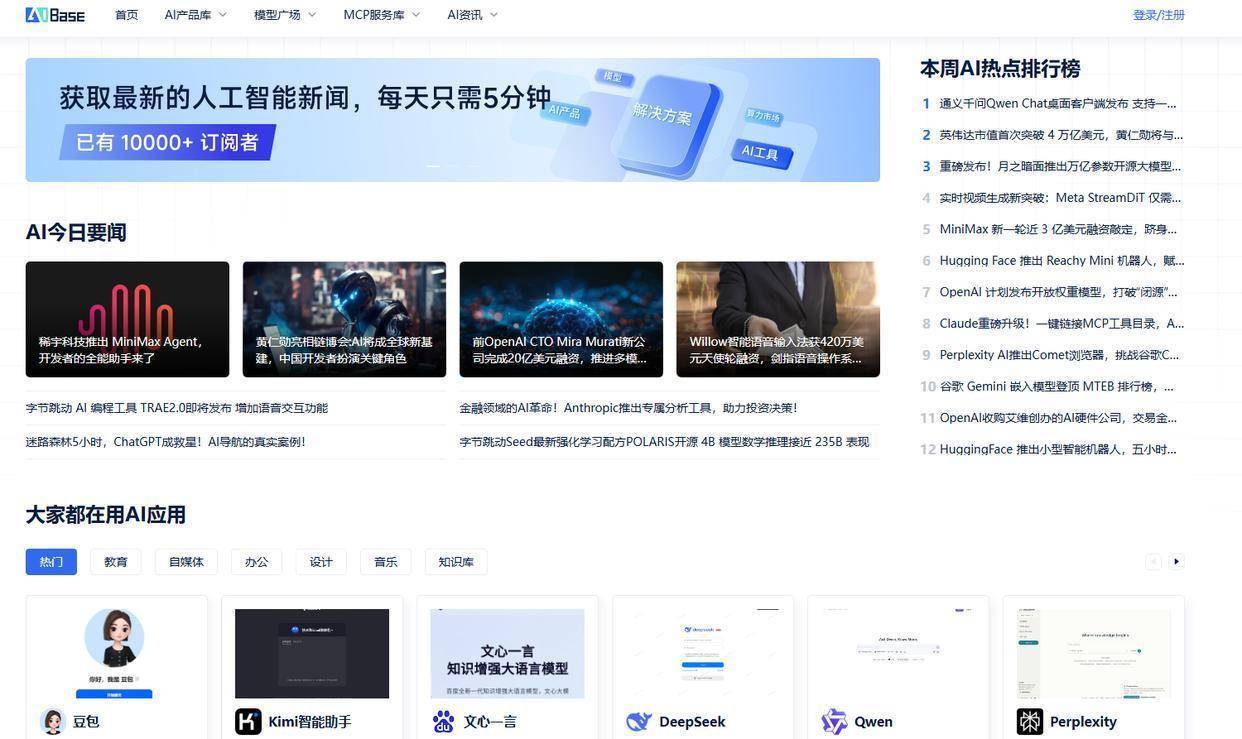Screen dimensions: 1242x739
Task: Open 迷路森林5小时 ChatGPT headline
Action: point(166,442)
